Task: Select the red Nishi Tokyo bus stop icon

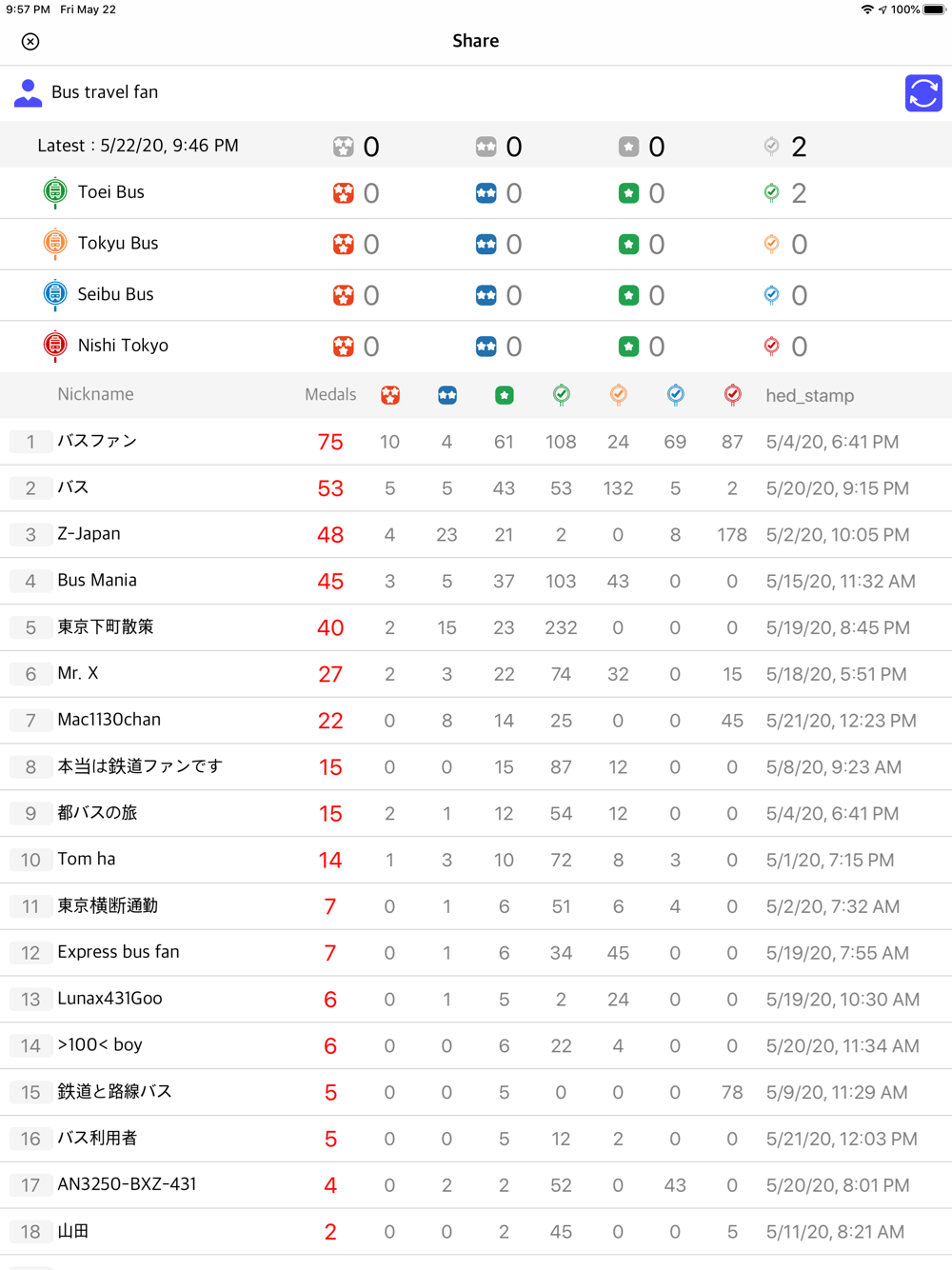Action: [x=55, y=346]
